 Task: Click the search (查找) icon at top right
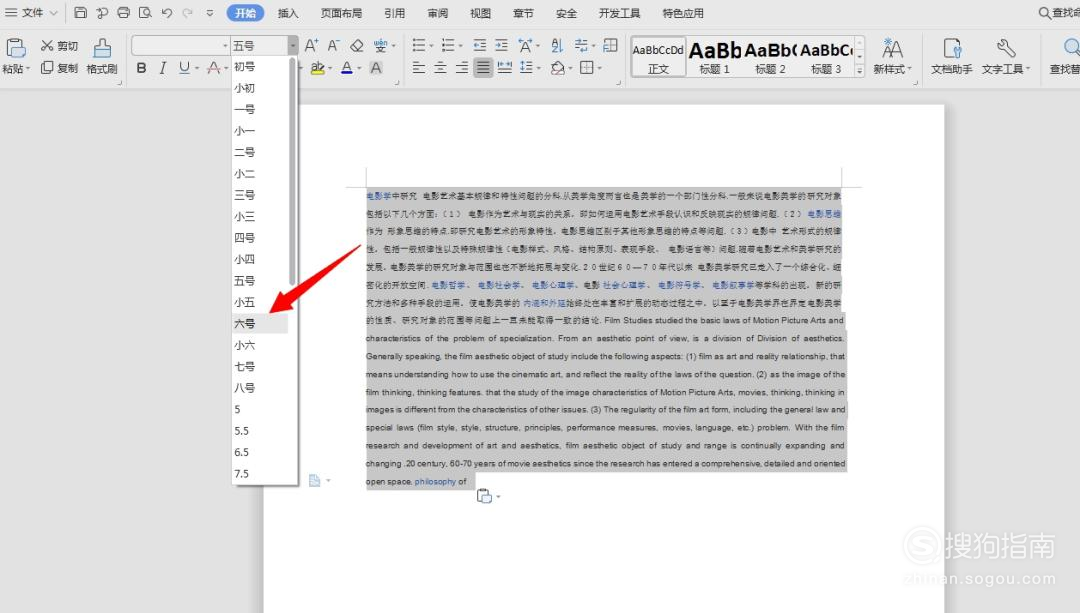pyautogui.click(x=1059, y=12)
